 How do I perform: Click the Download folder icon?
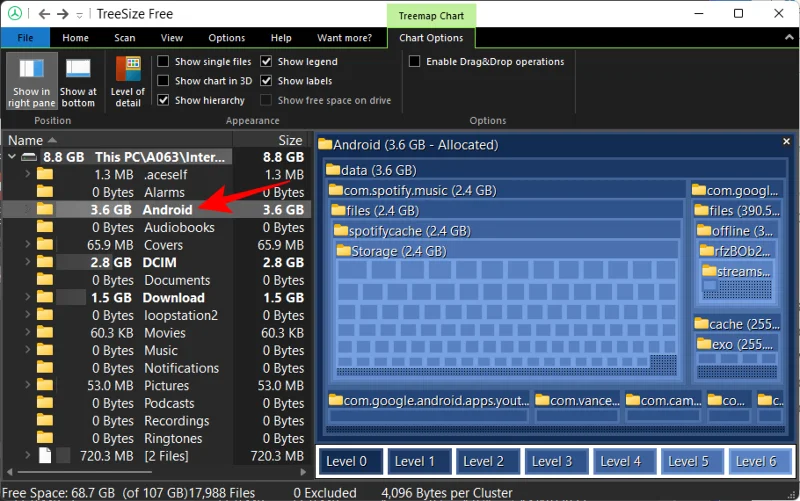tap(45, 297)
